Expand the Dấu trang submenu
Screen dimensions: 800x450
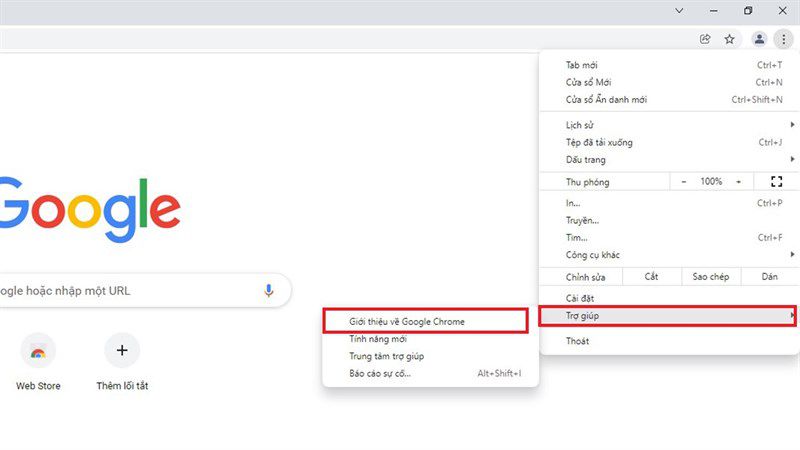pyautogui.click(x=668, y=160)
